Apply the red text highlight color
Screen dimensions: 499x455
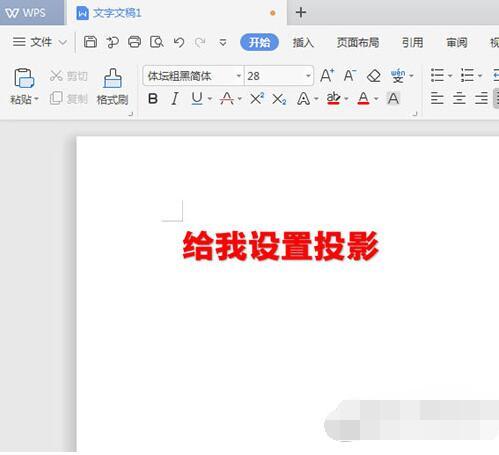click(333, 99)
